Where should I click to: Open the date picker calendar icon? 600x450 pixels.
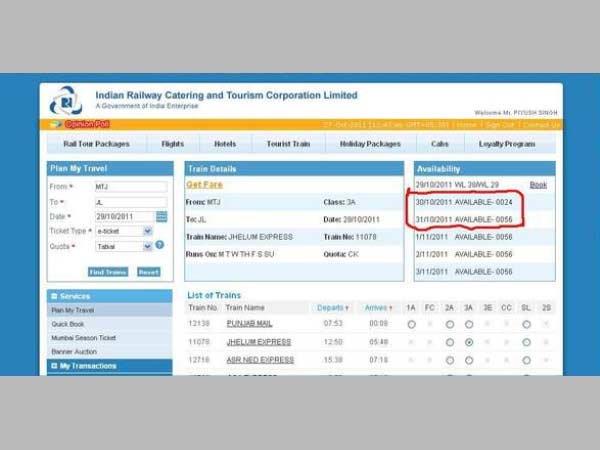pos(161,216)
